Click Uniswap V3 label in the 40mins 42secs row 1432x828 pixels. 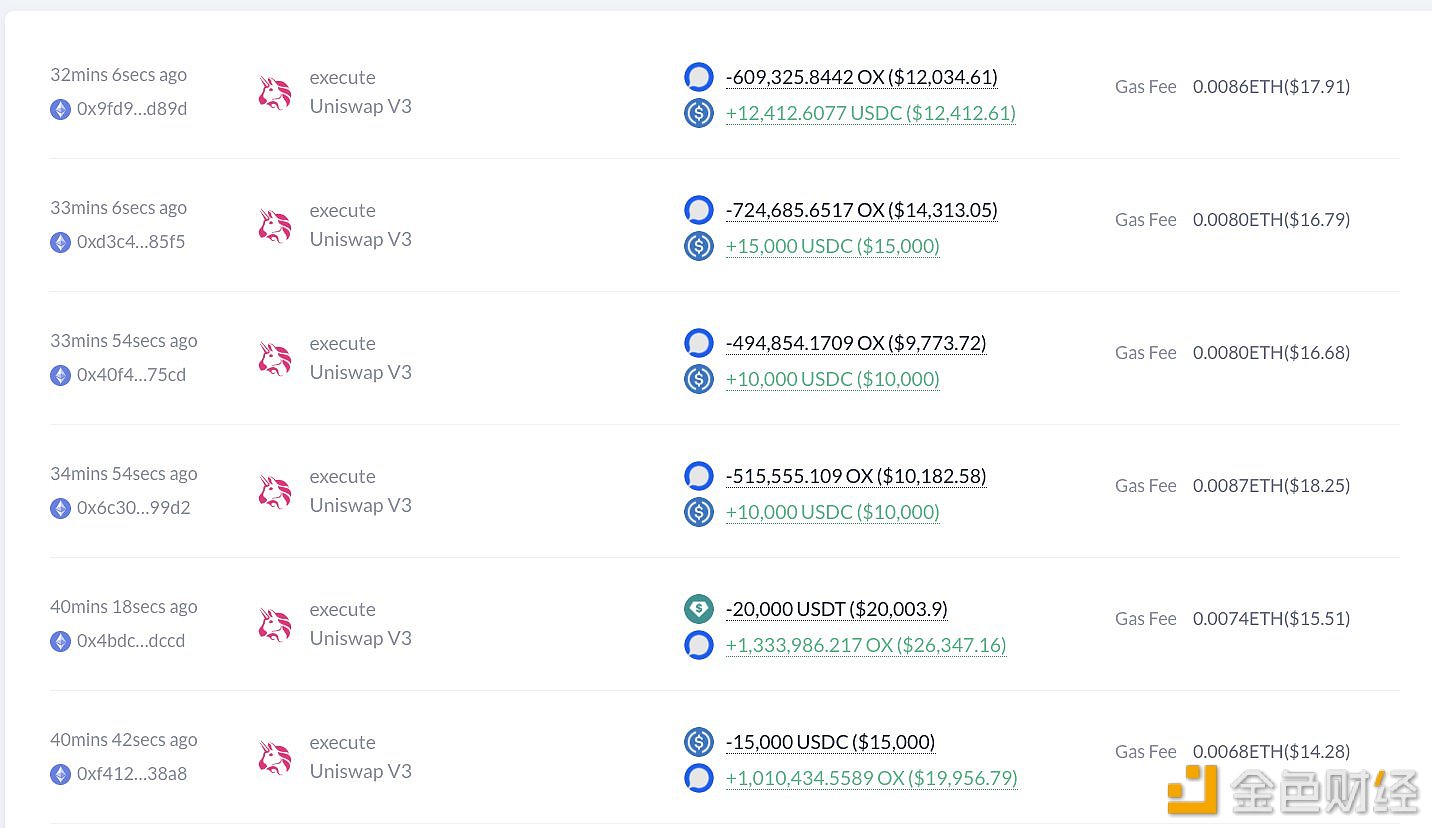361,771
